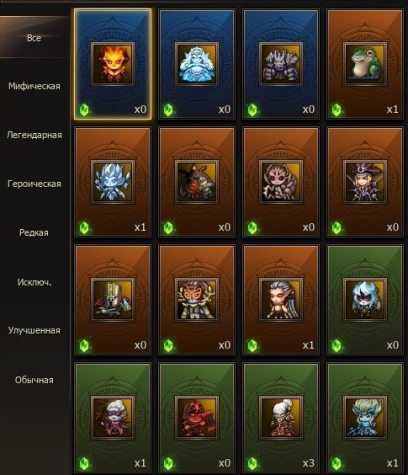Open the armored knight helmet card
The width and height of the screenshot is (408, 475).
point(113,300)
